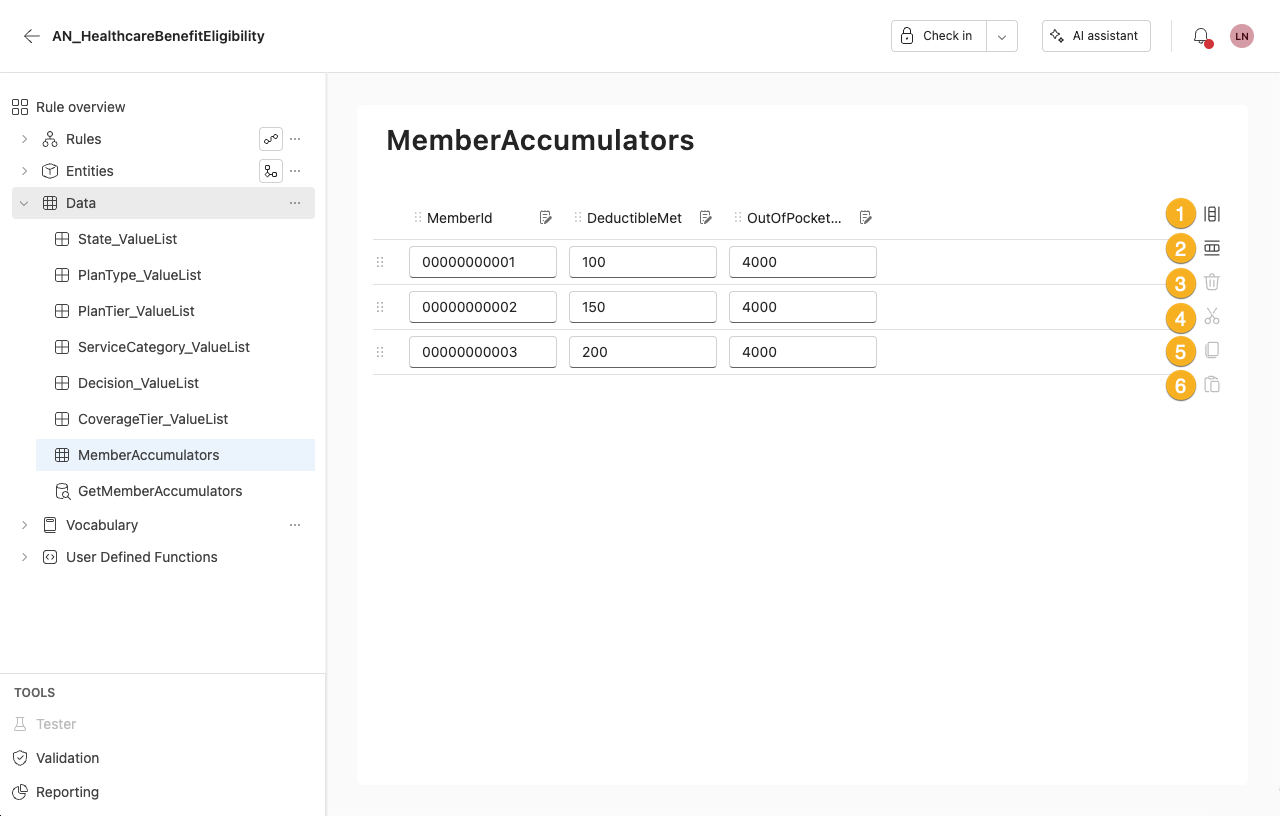Edit the DeductibleMet column via its pencil icon
Viewport: 1280px width, 816px height.
pos(706,218)
